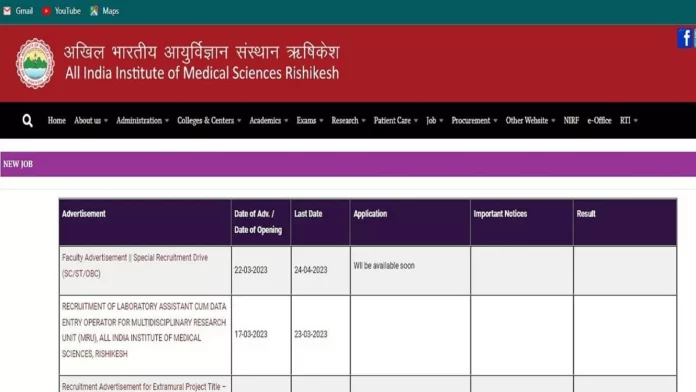Click the Last Date column header
Screen dimensions: 696x392
pos(308,214)
